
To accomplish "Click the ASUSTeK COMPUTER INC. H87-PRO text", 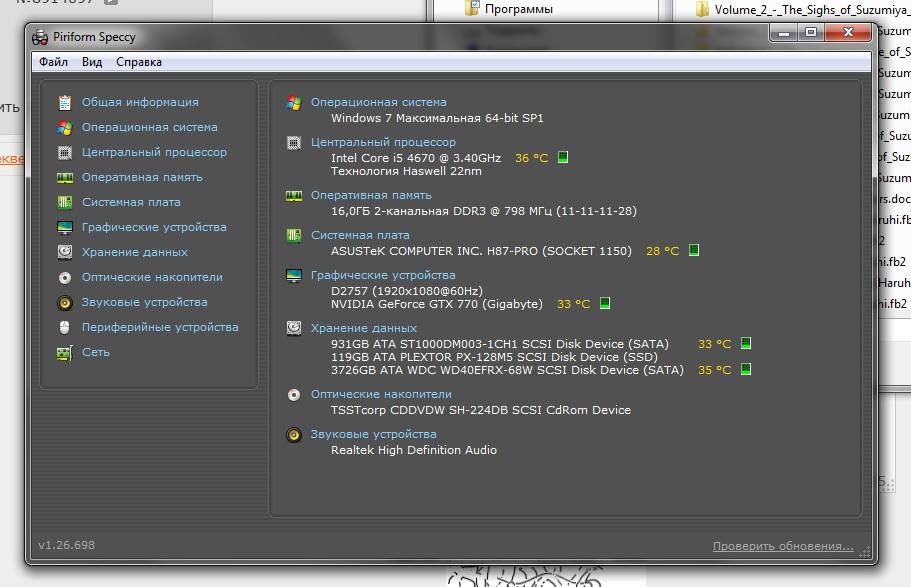I will click(x=481, y=251).
